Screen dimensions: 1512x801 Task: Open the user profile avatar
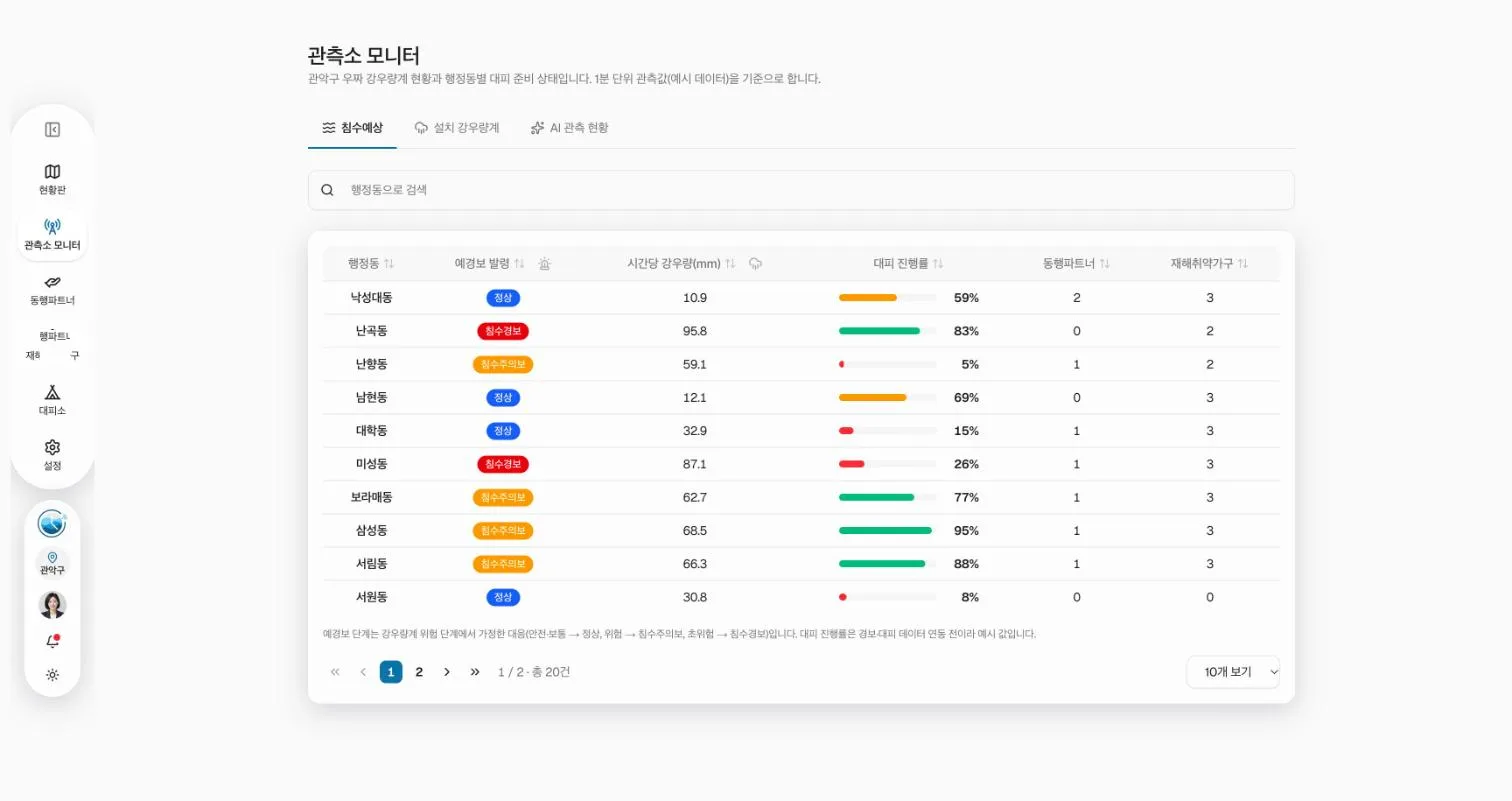pos(52,605)
